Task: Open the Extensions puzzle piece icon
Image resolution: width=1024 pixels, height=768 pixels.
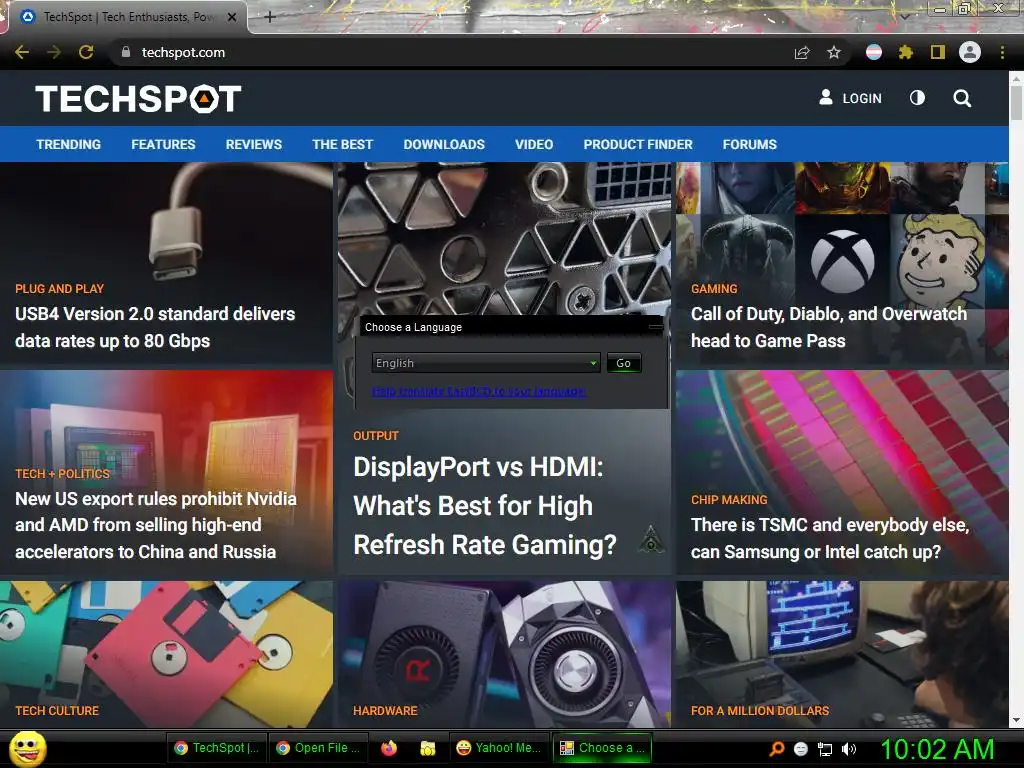Action: [x=906, y=52]
